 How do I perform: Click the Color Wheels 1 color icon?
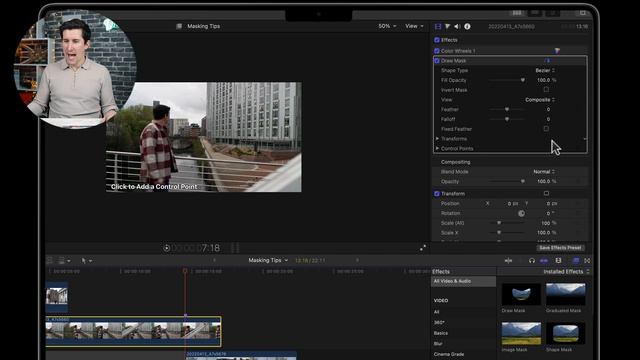pos(557,51)
